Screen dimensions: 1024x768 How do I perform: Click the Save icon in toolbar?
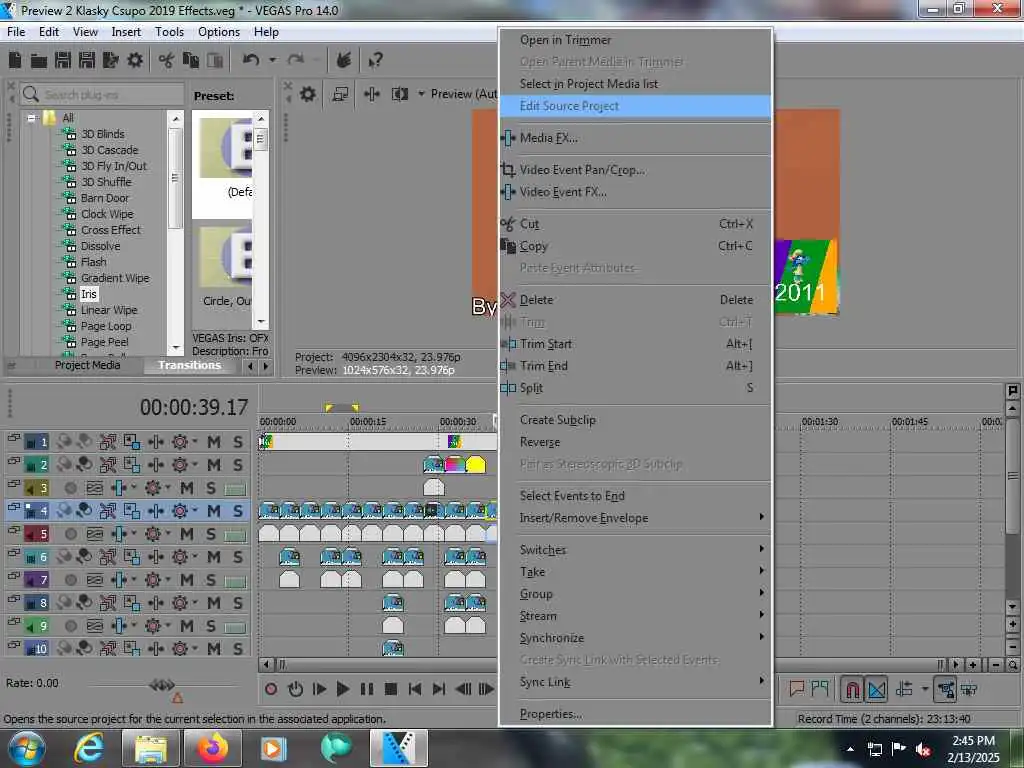click(63, 61)
